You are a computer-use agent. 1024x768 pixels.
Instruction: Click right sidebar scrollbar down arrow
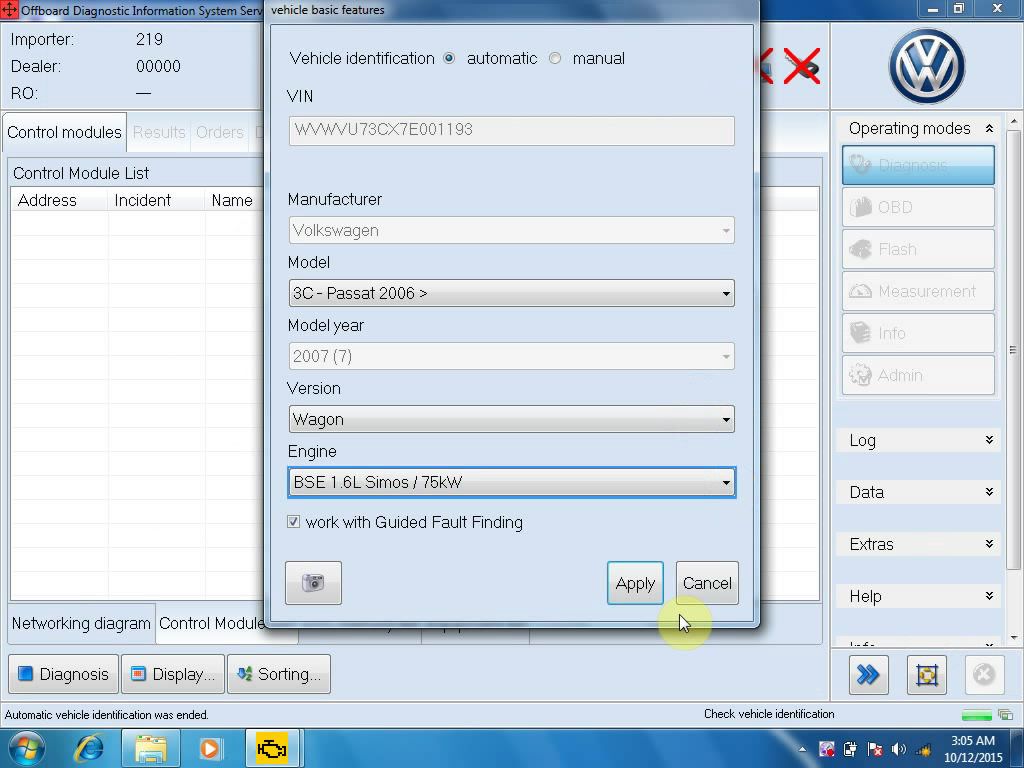pyautogui.click(x=1014, y=637)
